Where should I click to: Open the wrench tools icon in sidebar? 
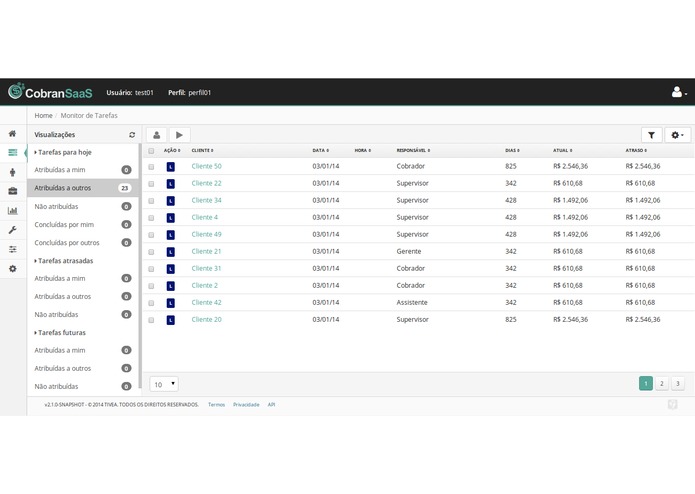click(12, 229)
